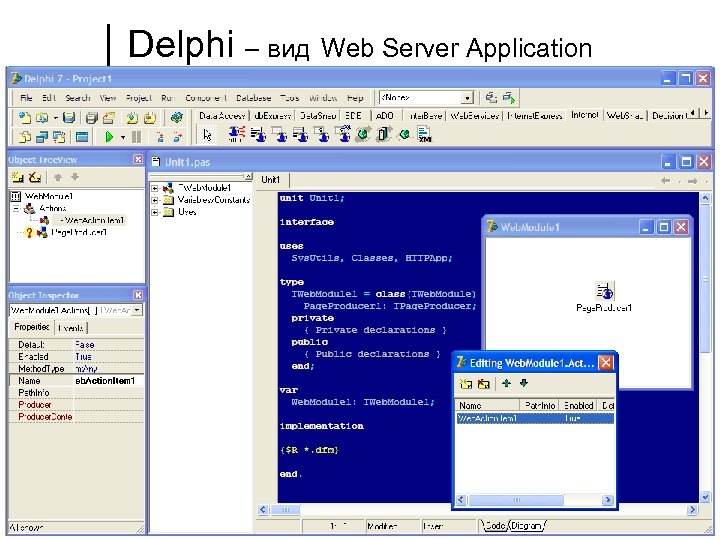Click the New Form toolbar icon

(x=82, y=136)
